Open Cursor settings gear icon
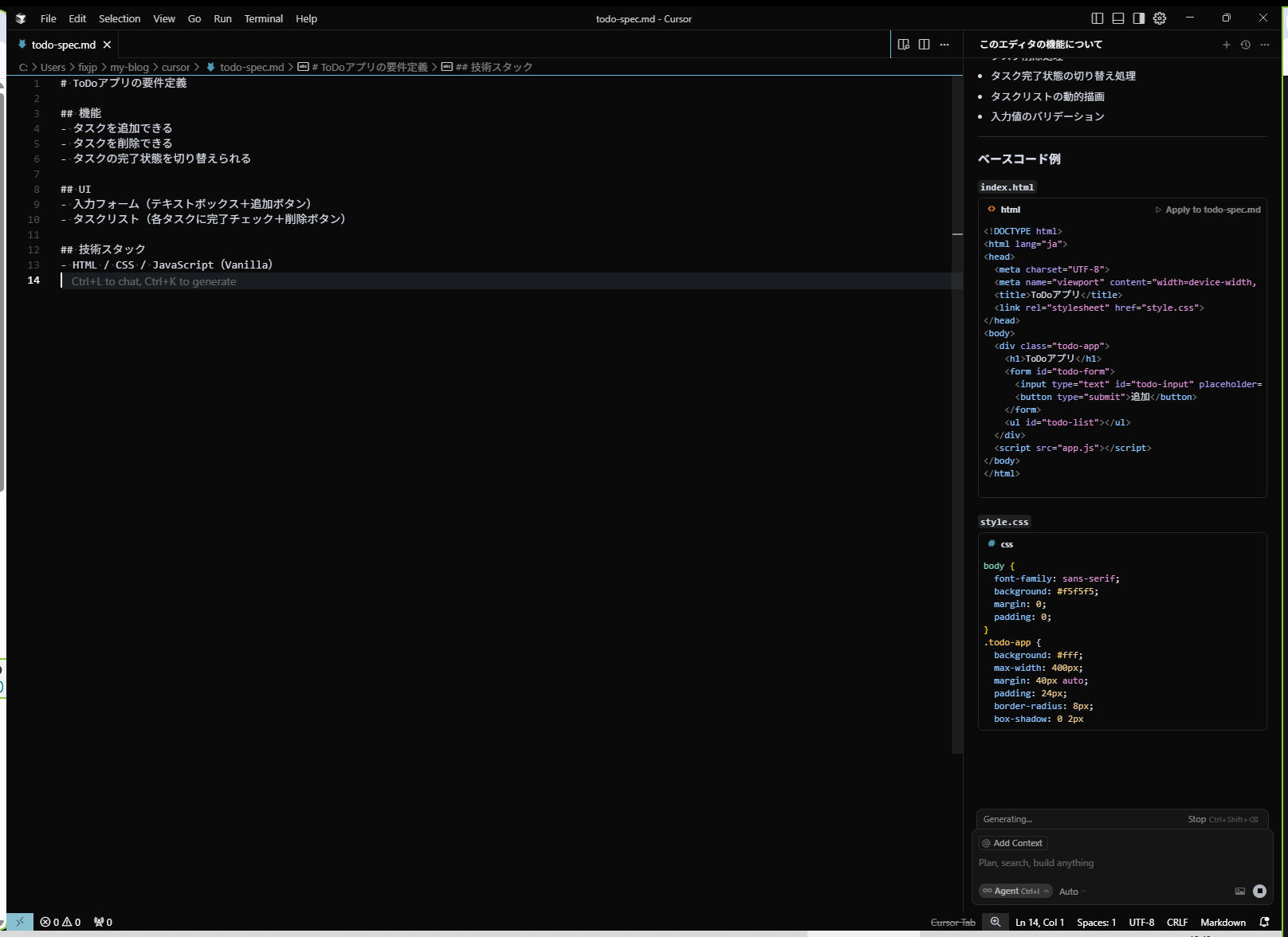The width and height of the screenshot is (1288, 937). [1160, 18]
